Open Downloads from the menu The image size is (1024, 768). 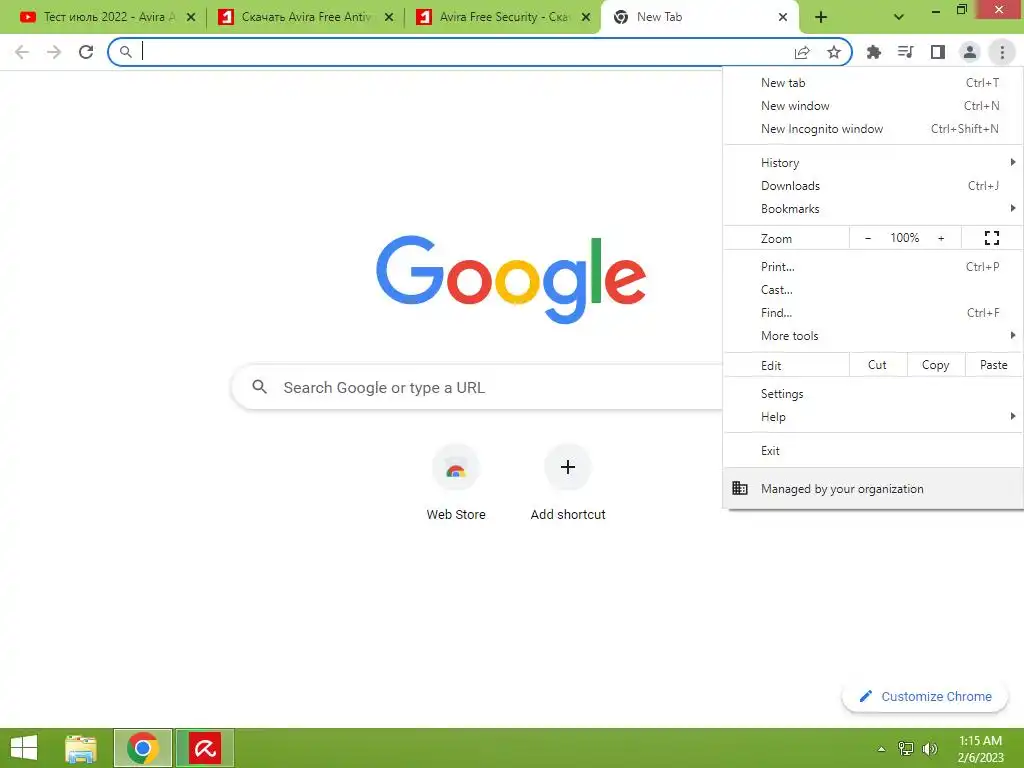(873, 185)
